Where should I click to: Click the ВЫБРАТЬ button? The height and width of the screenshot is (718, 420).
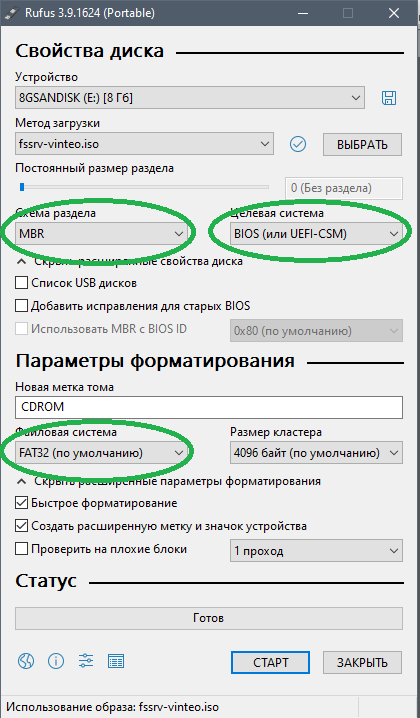coord(362,145)
